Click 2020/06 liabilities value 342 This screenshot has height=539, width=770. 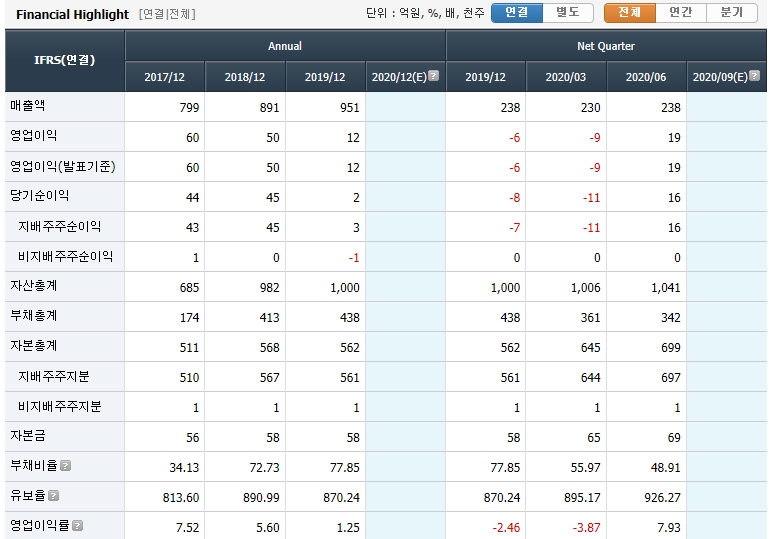tap(671, 318)
